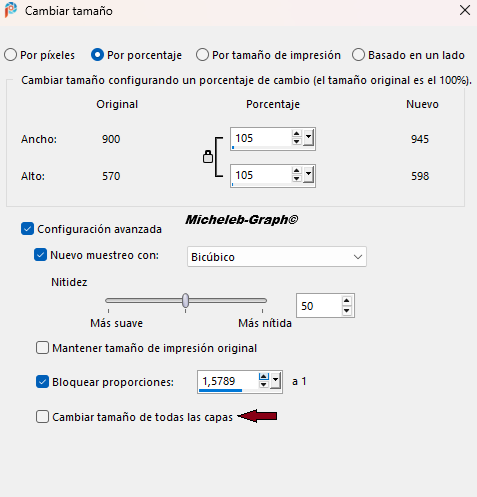Image resolution: width=477 pixels, height=497 pixels.
Task: Close the Cambiar tamaño dialog
Action: (465, 10)
